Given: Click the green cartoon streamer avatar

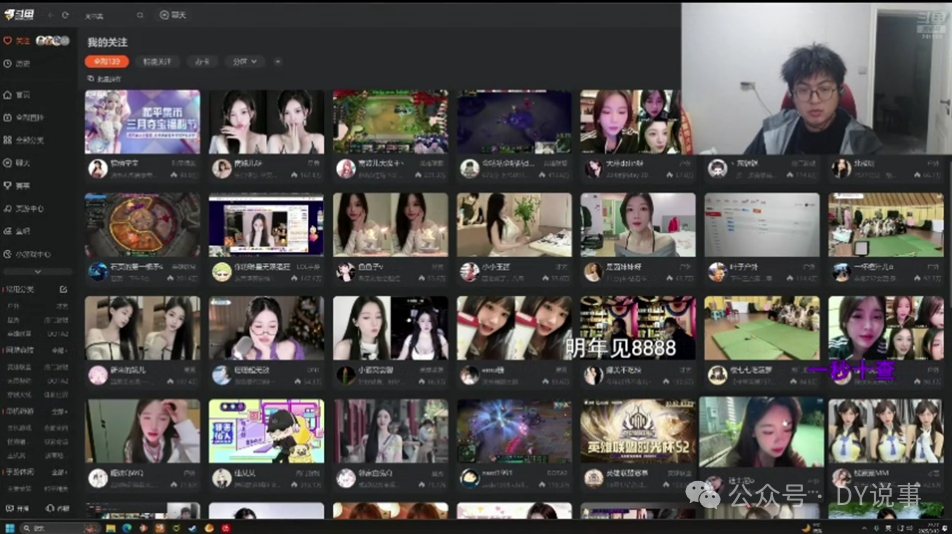Looking at the screenshot, I should pyautogui.click(x=222, y=272).
